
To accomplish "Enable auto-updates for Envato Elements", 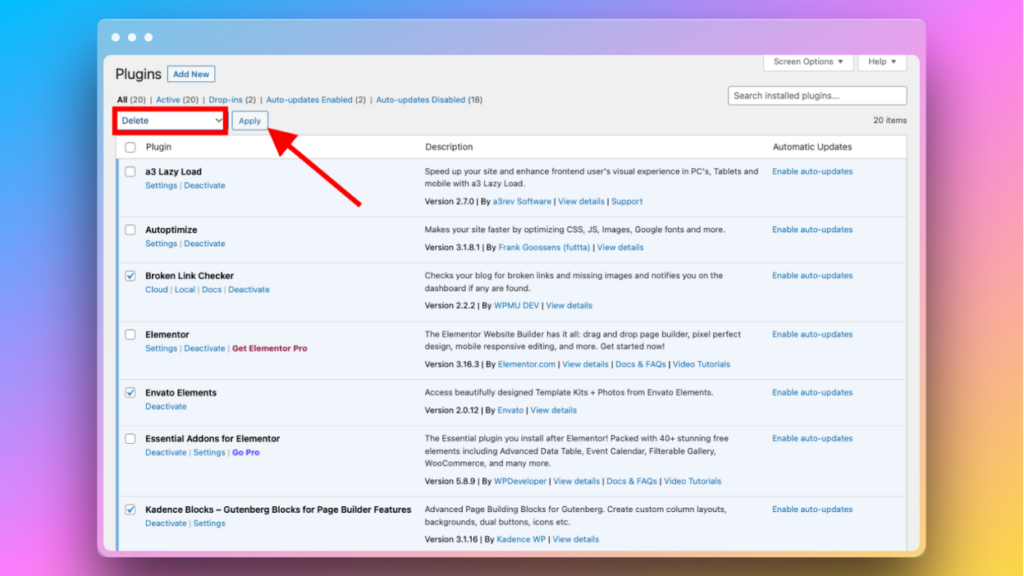I will tap(812, 392).
